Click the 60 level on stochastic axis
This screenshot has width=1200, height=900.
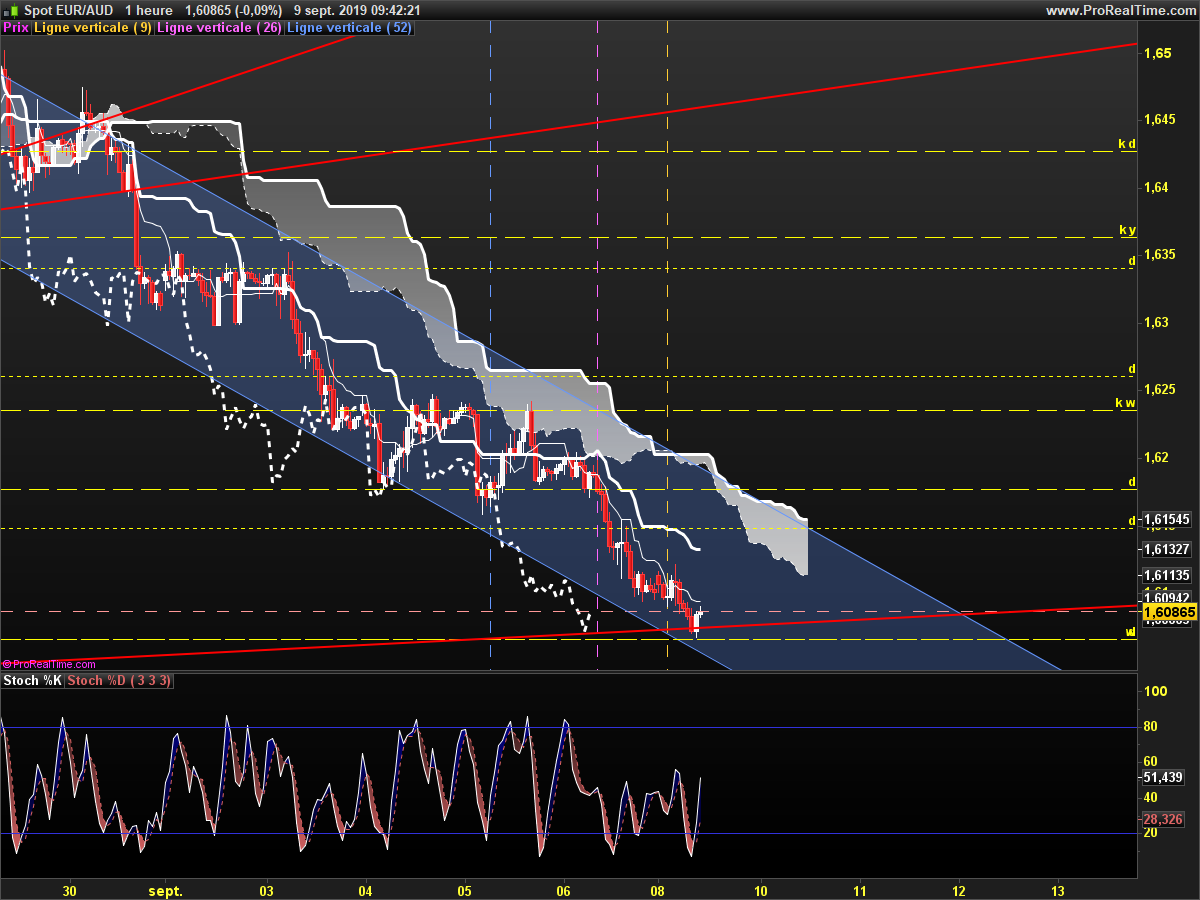[x=1152, y=762]
